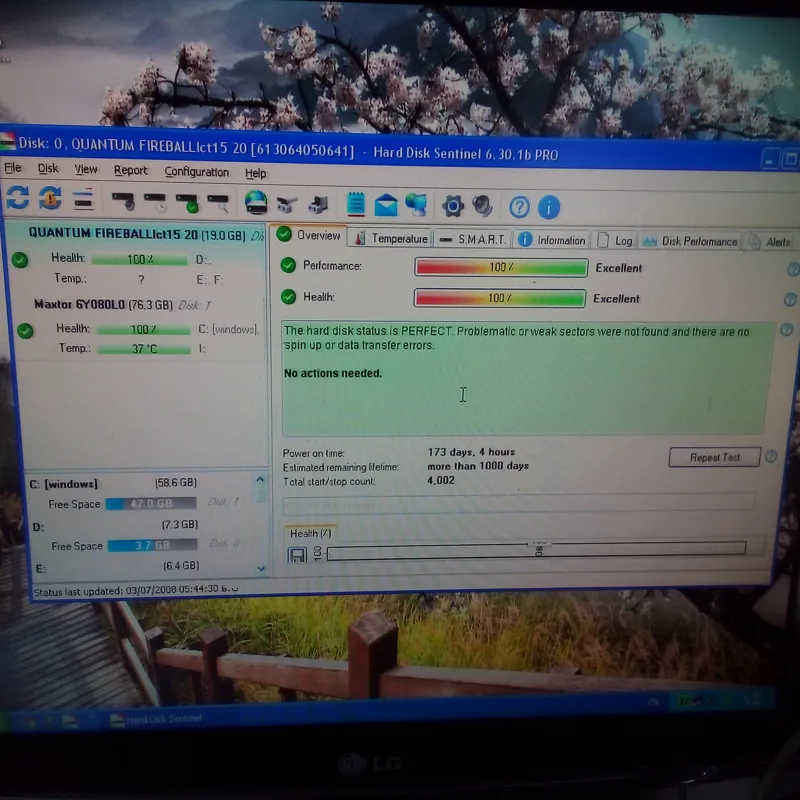Switch to the Alerts tab
The image size is (800, 800).
click(x=771, y=242)
